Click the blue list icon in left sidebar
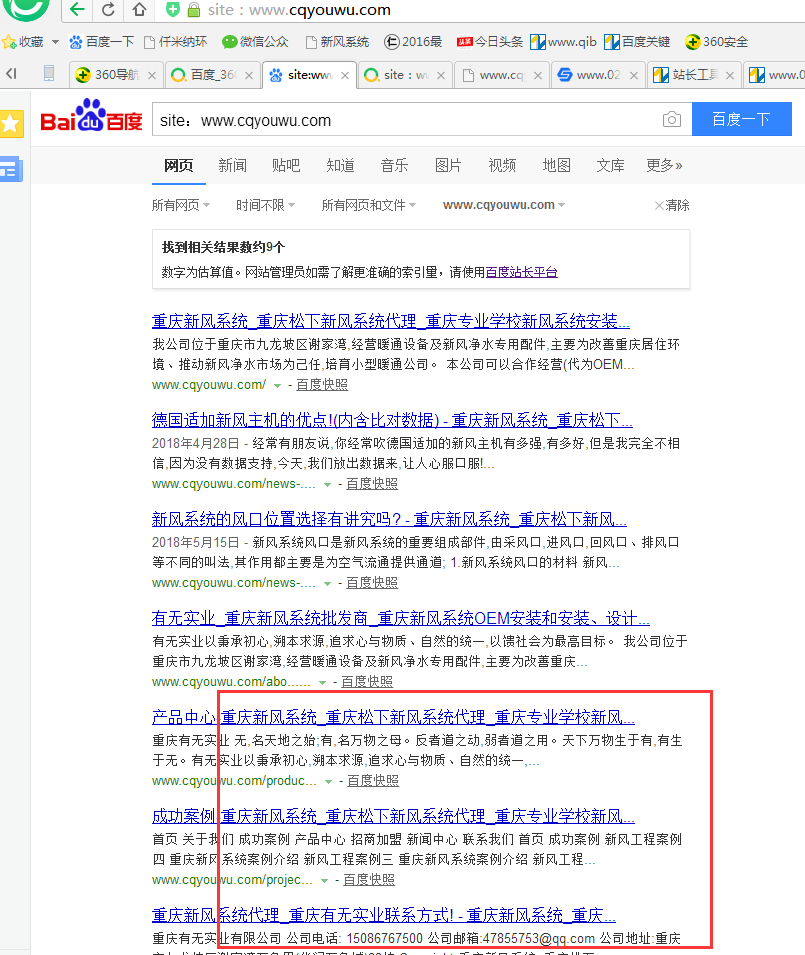805x955 pixels. point(10,169)
